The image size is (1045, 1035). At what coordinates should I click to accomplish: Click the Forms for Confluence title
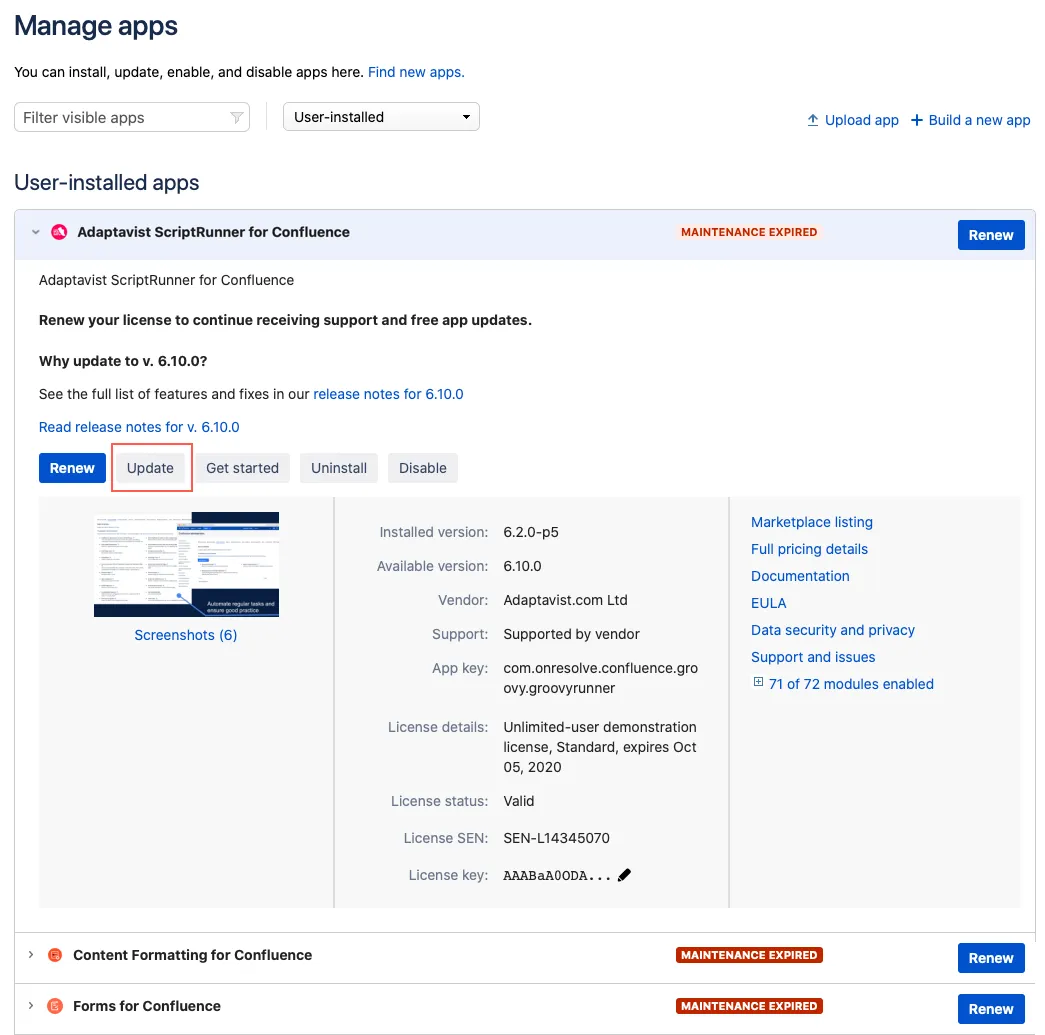point(147,1006)
